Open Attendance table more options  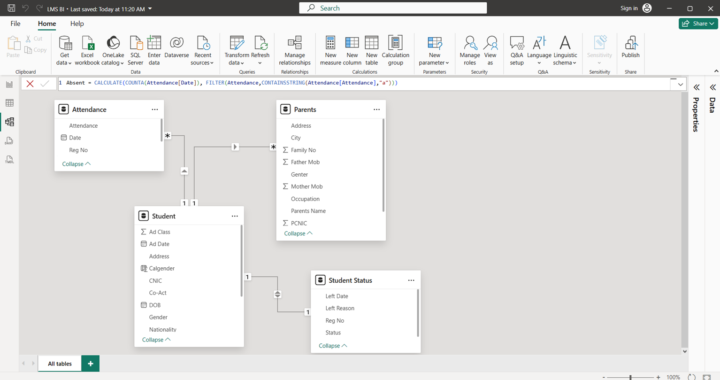point(155,110)
